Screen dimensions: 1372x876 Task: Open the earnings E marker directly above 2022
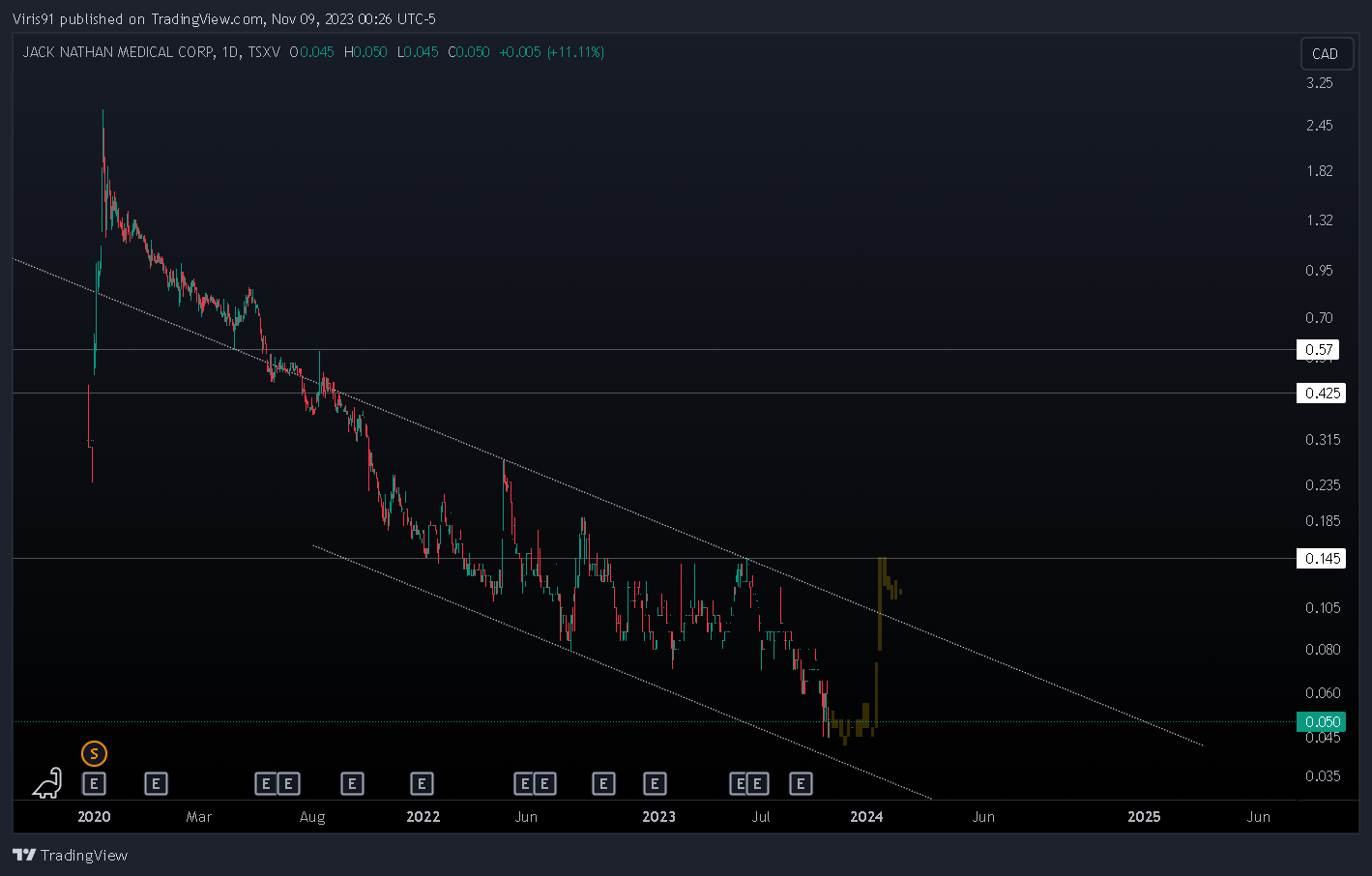point(422,784)
